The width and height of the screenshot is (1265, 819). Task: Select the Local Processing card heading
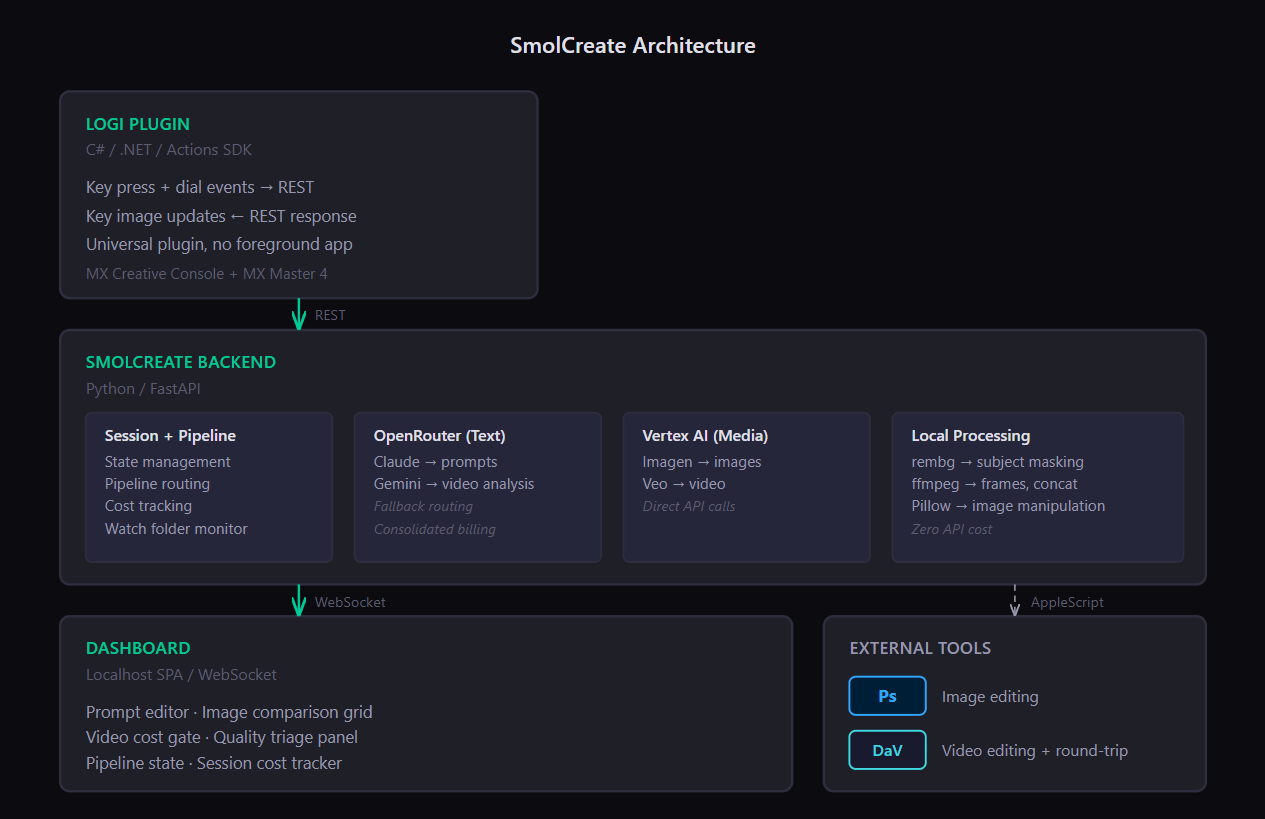click(971, 436)
